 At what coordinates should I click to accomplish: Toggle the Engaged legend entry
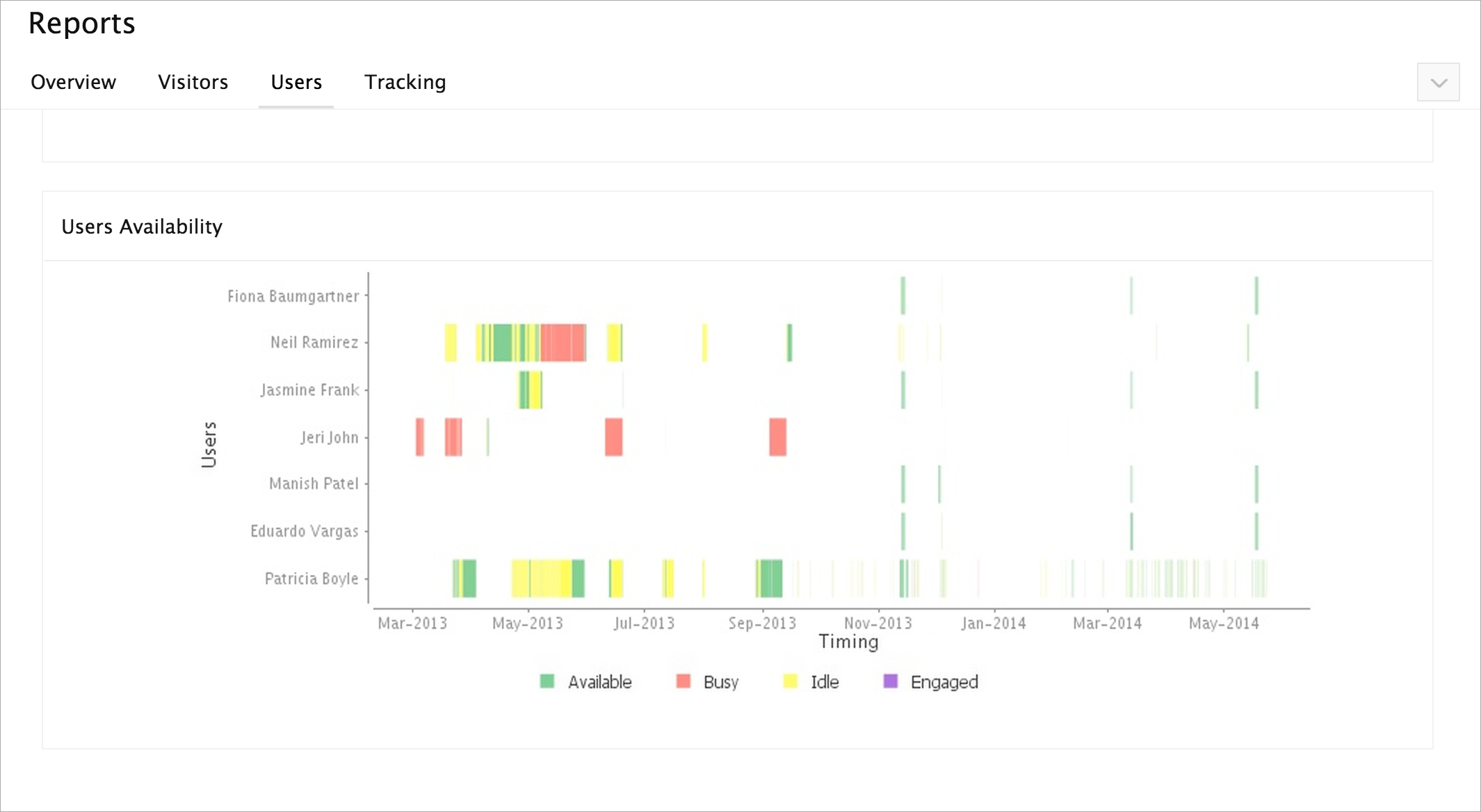[x=944, y=682]
